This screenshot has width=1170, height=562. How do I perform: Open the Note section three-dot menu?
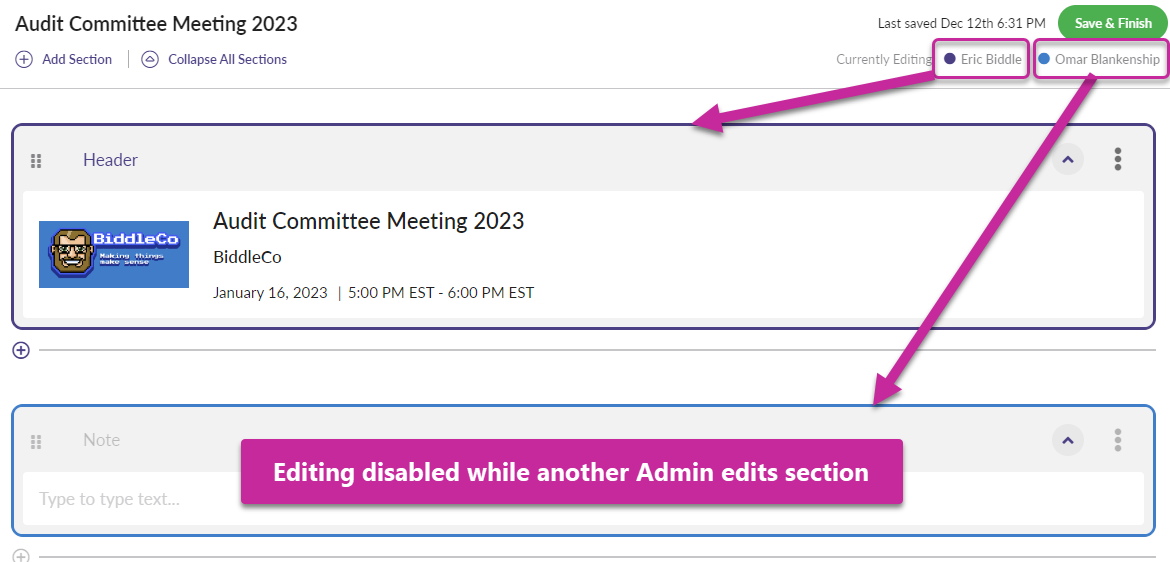(x=1117, y=440)
